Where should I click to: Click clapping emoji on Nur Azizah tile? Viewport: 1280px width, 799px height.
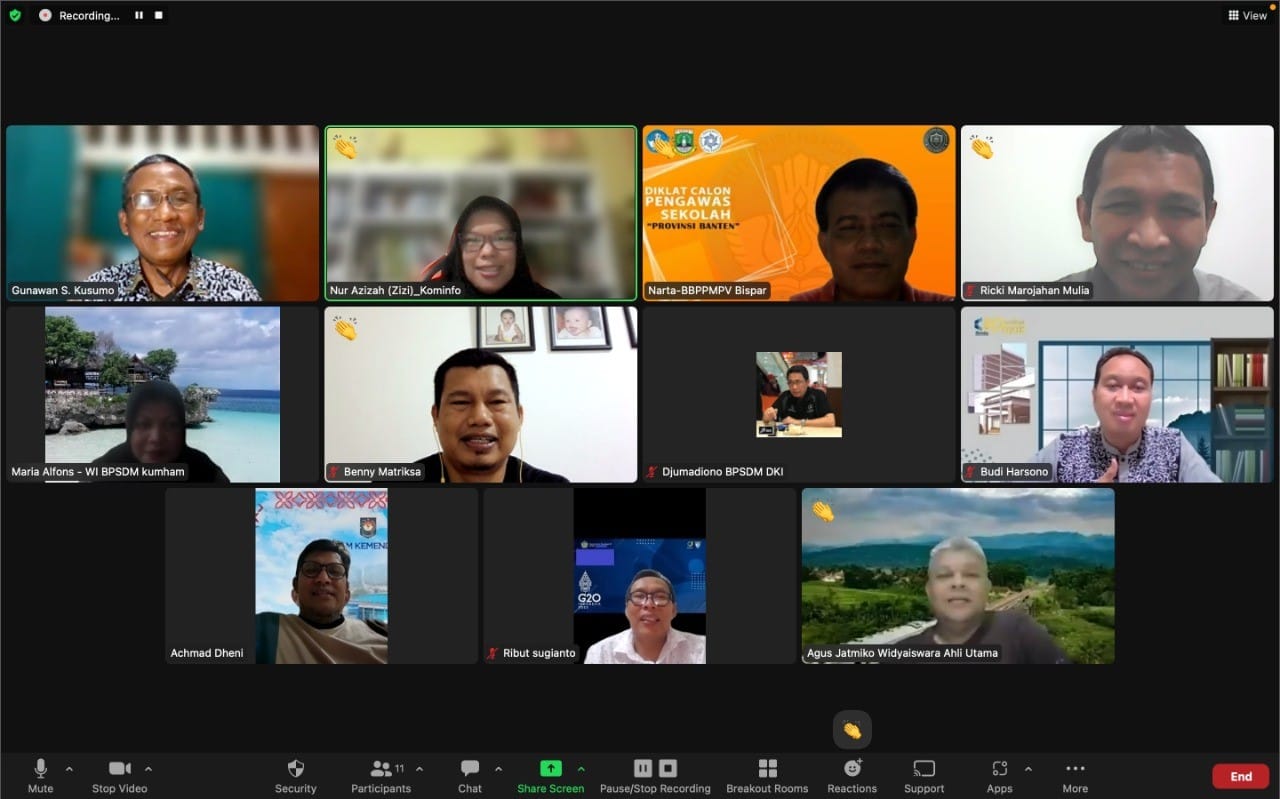pyautogui.click(x=345, y=147)
